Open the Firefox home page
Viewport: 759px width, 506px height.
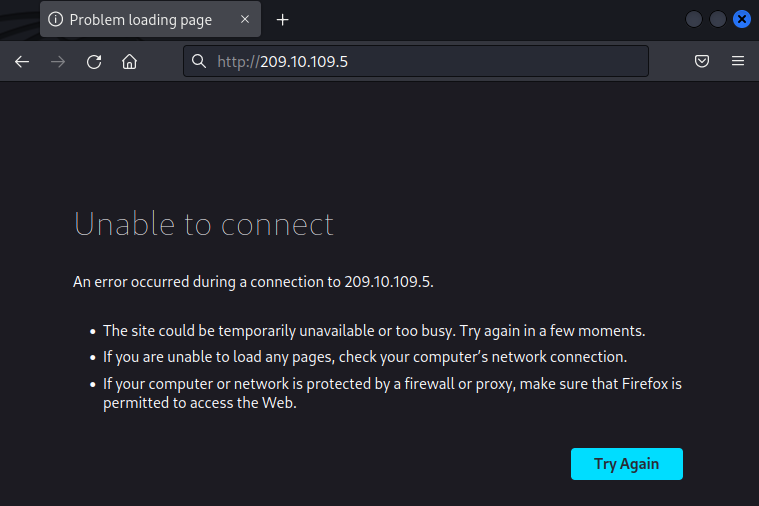(x=129, y=62)
